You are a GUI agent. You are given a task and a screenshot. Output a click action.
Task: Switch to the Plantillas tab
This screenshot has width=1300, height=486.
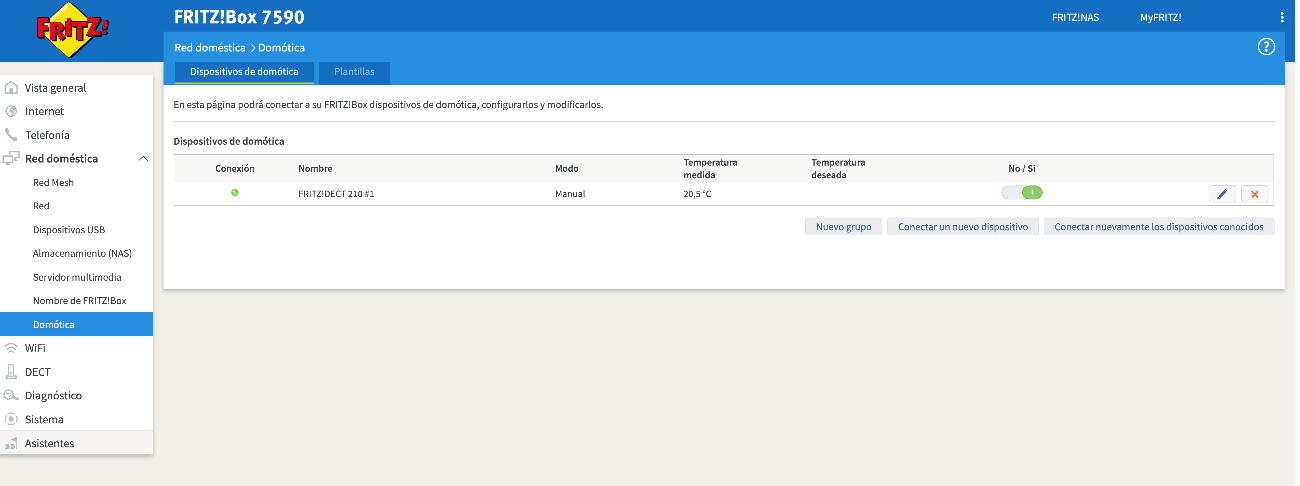coord(354,72)
